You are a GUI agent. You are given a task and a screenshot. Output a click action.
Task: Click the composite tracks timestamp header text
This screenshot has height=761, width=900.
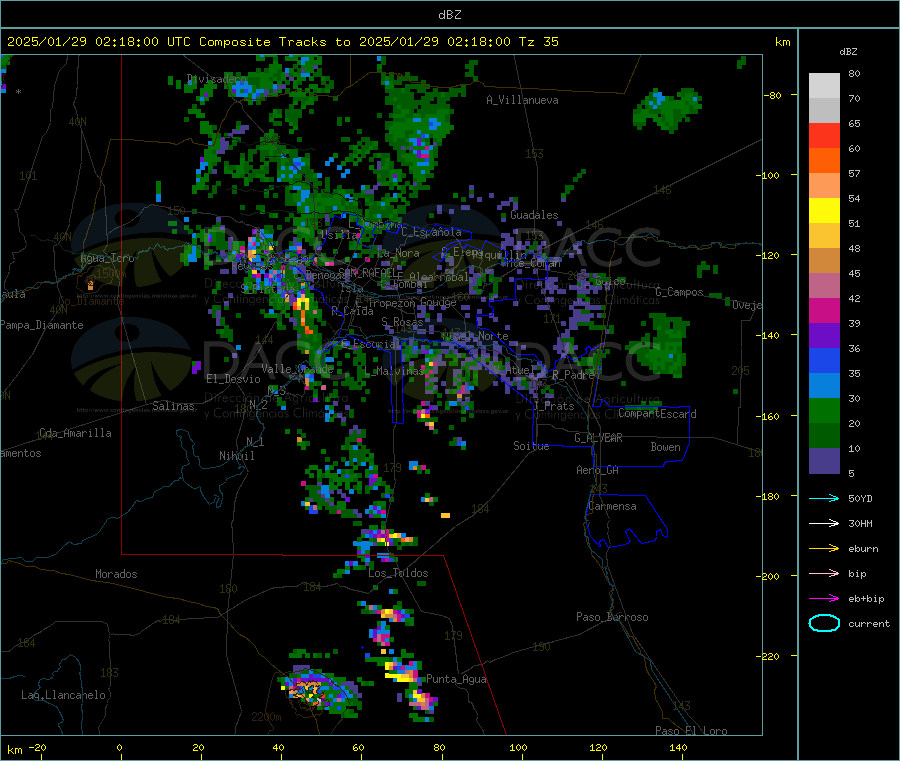(x=282, y=41)
